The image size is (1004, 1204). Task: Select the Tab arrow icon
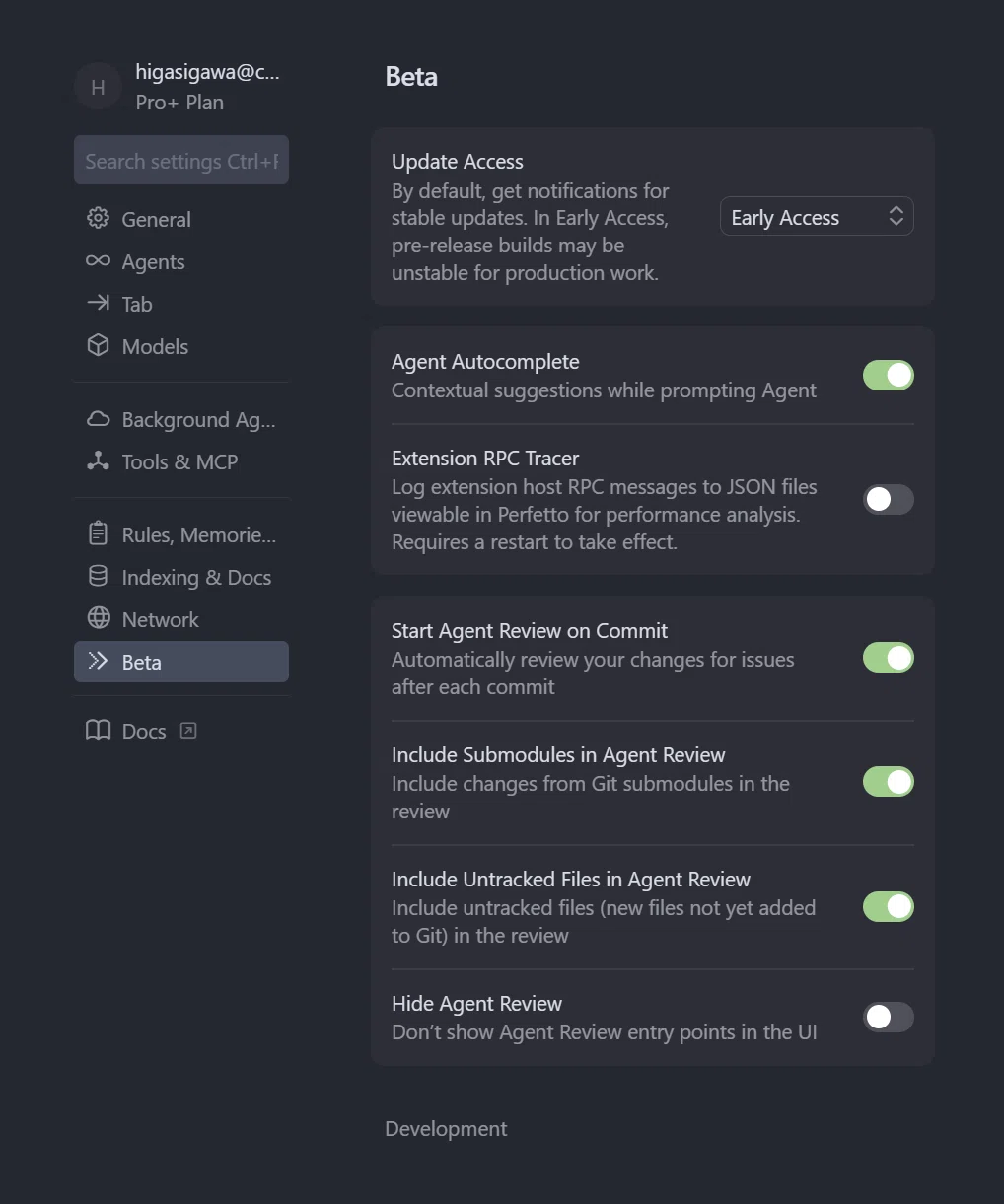pyautogui.click(x=98, y=303)
